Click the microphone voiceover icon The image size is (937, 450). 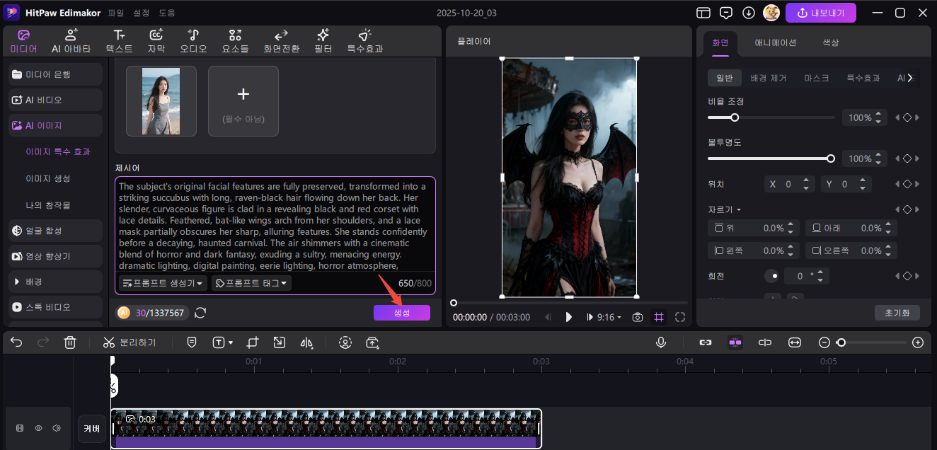click(x=661, y=342)
